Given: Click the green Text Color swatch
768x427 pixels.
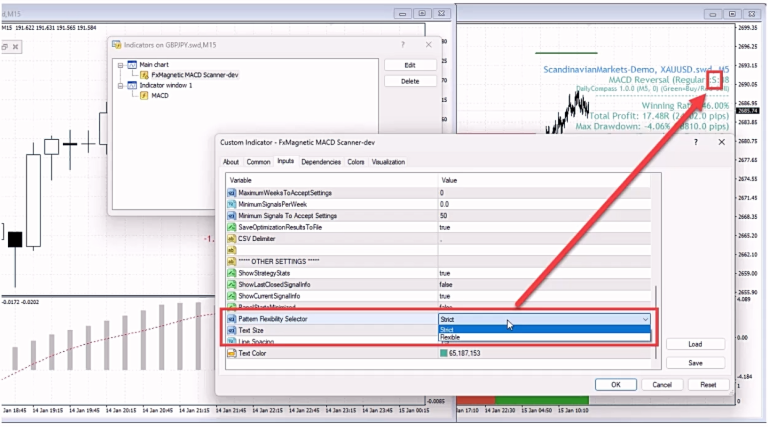Looking at the screenshot, I should (x=444, y=353).
